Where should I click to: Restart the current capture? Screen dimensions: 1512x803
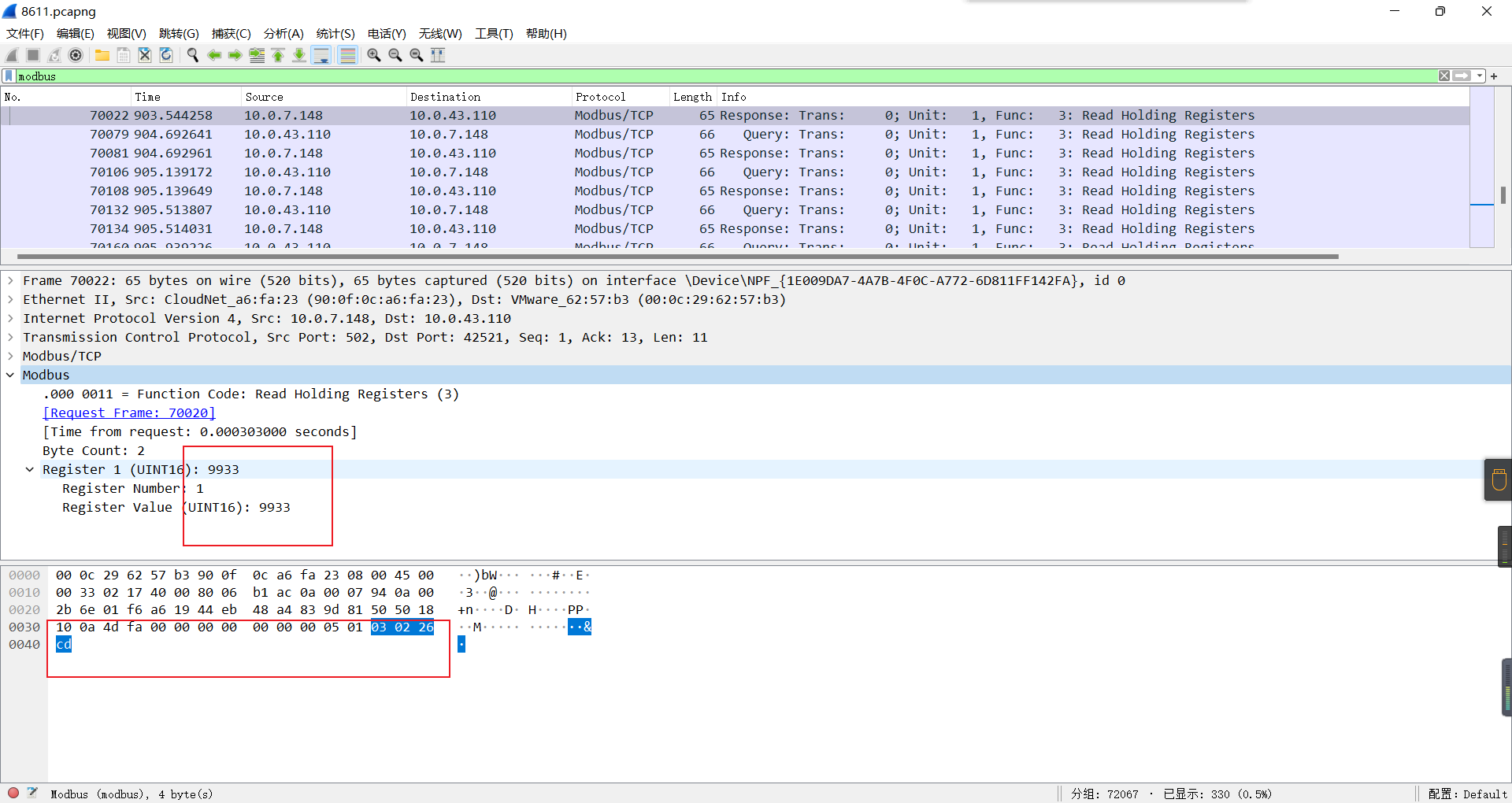pyautogui.click(x=54, y=55)
